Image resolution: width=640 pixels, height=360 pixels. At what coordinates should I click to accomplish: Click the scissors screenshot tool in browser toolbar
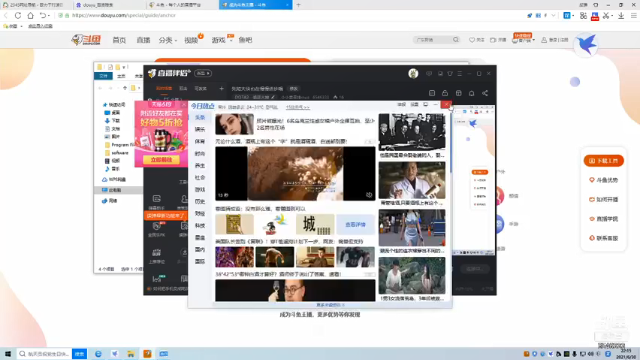[606, 16]
